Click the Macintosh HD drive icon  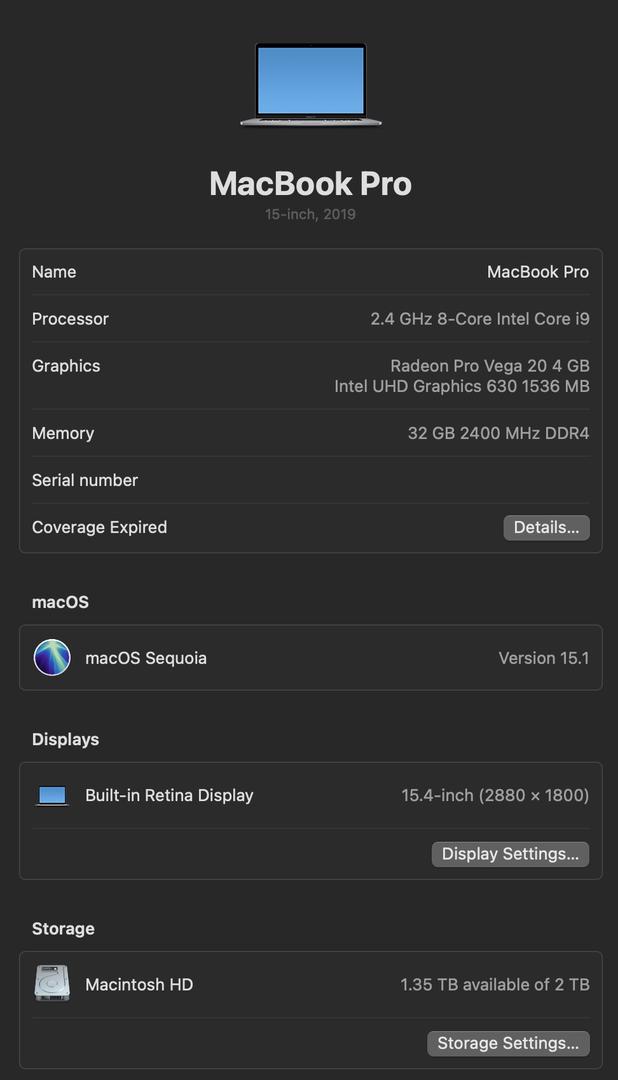(52, 984)
